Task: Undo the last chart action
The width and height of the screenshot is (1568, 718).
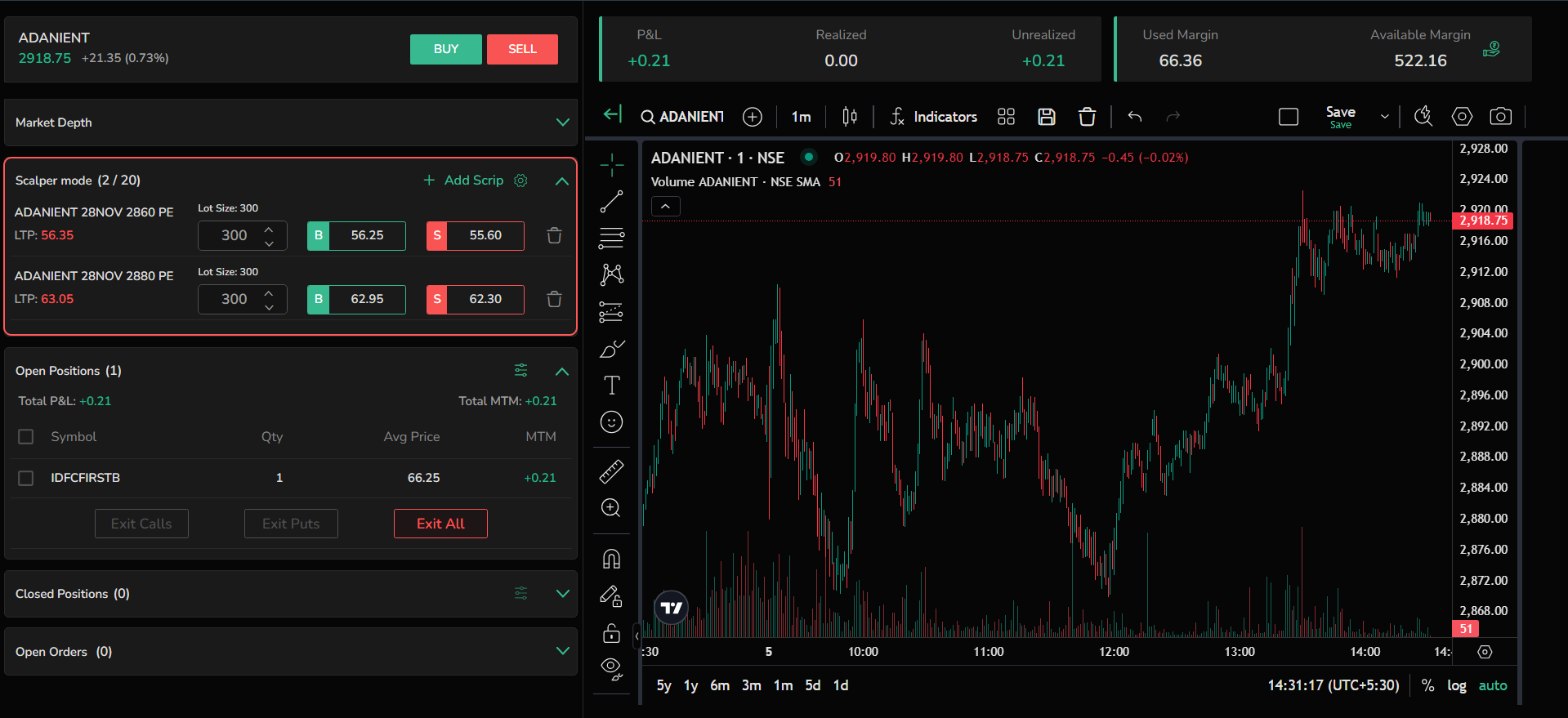Action: (1135, 117)
